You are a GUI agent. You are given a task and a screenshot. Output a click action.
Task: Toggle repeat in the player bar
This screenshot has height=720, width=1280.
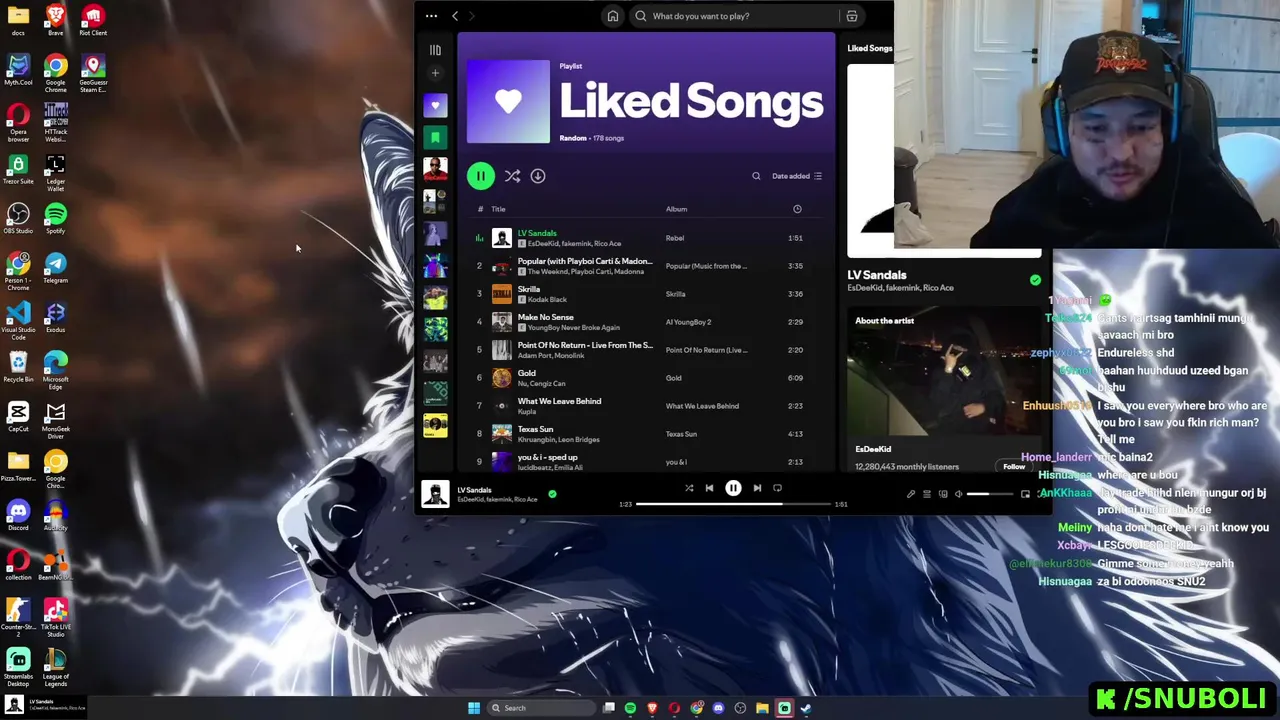[x=778, y=488]
